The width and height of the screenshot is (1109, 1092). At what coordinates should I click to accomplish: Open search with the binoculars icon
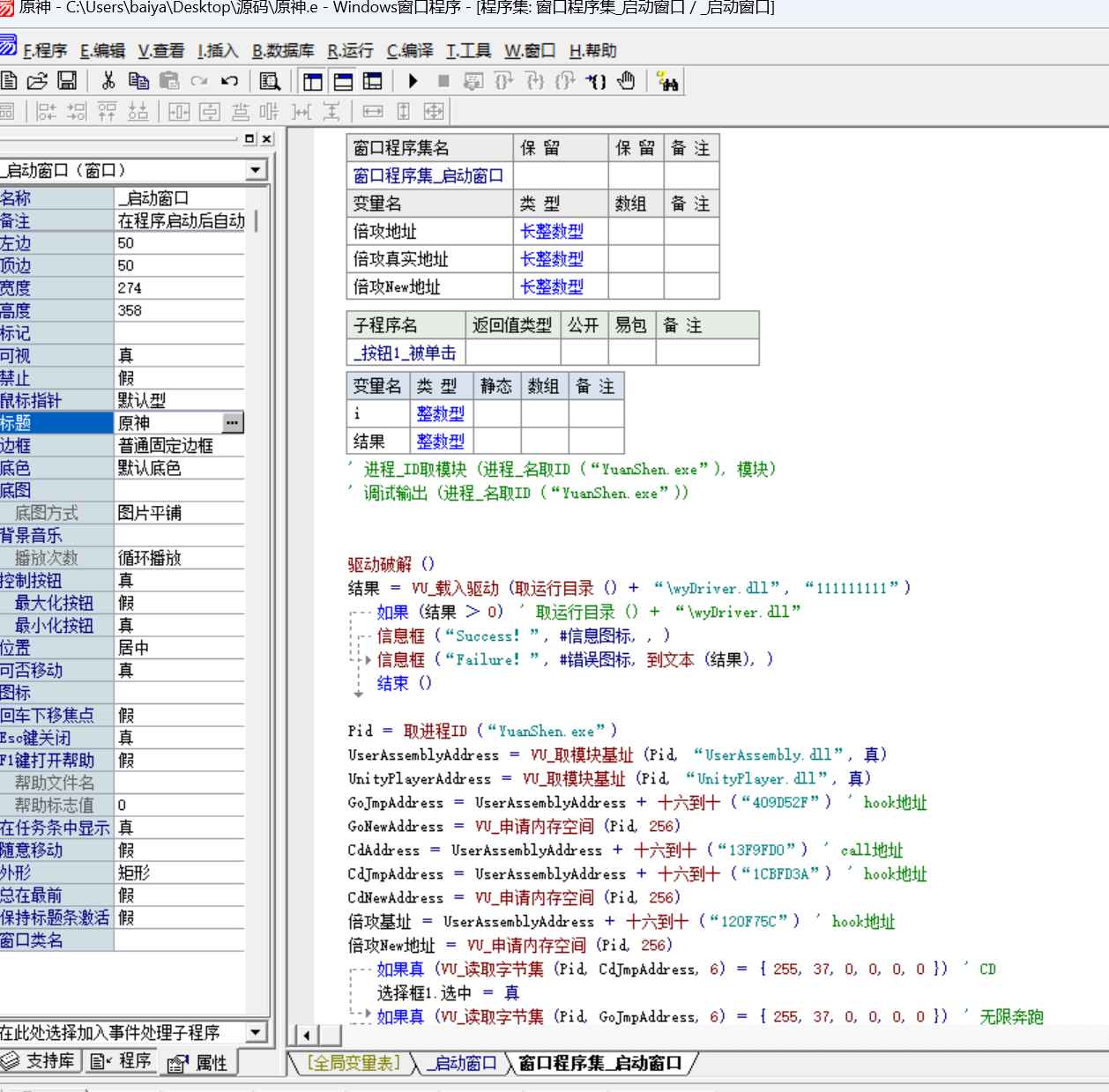click(x=668, y=82)
